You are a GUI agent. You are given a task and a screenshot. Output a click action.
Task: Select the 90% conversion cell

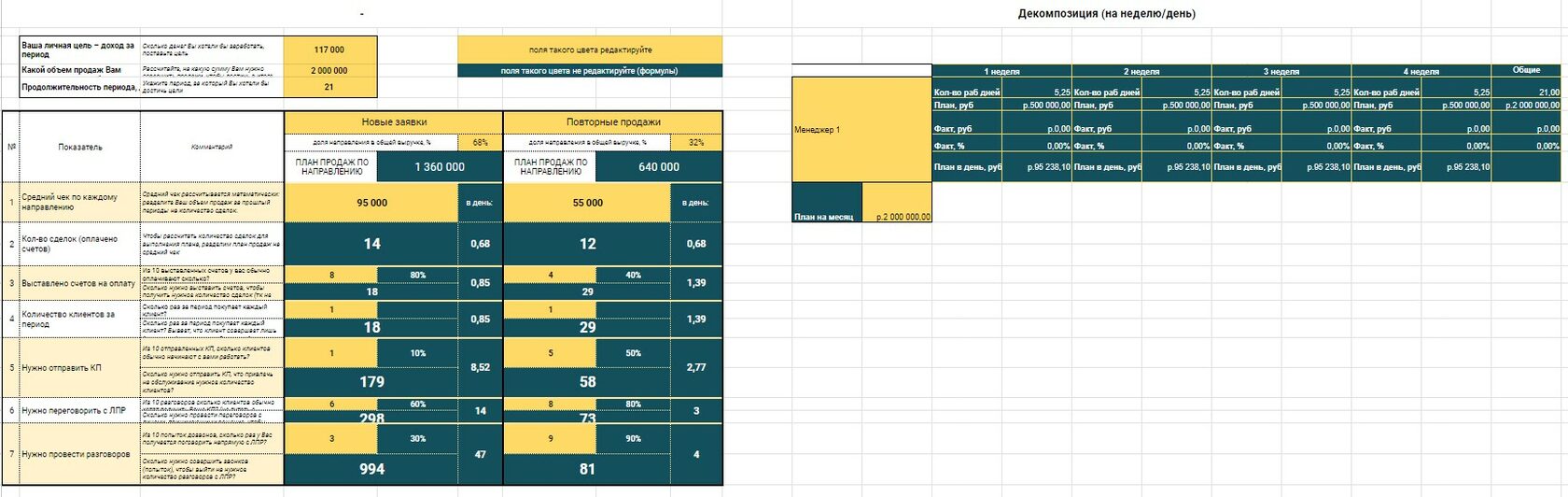pos(633,438)
